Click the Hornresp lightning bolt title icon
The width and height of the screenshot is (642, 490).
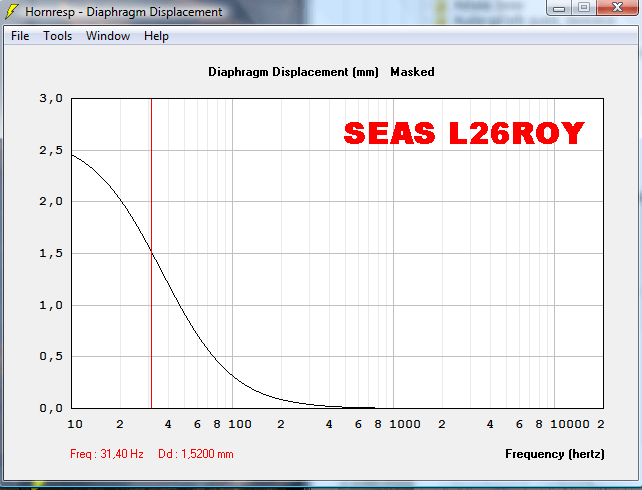click(12, 11)
